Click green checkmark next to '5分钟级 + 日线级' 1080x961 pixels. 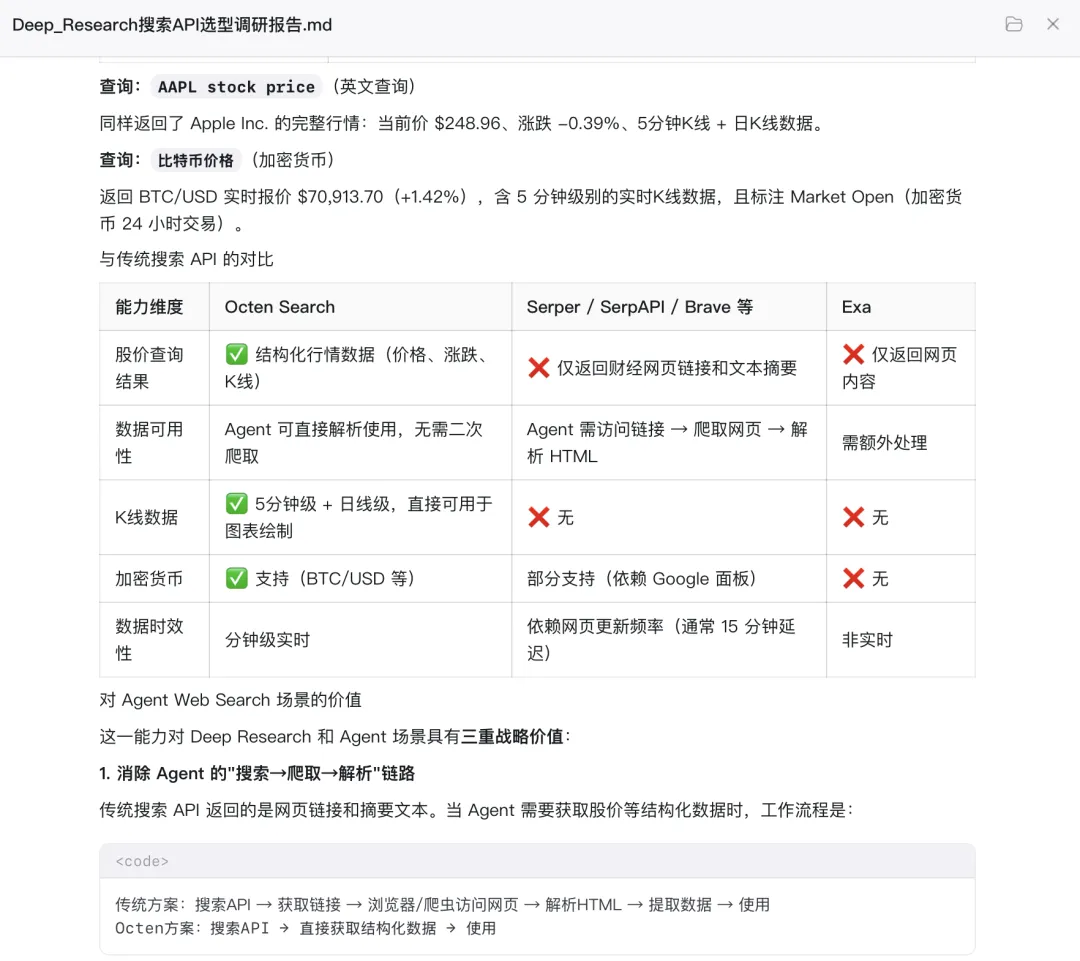pos(236,504)
